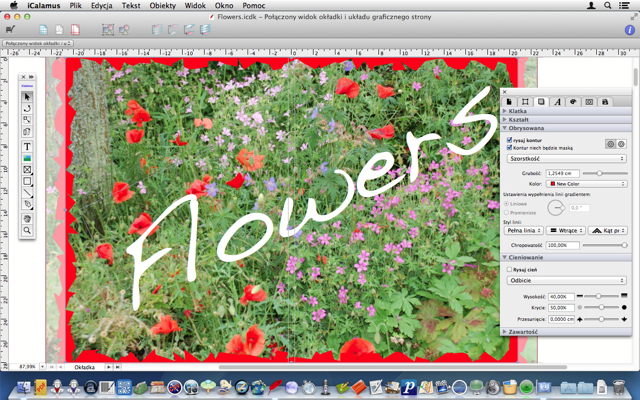Open the 'Połączony widok okładki' view dropdown

click(38, 43)
